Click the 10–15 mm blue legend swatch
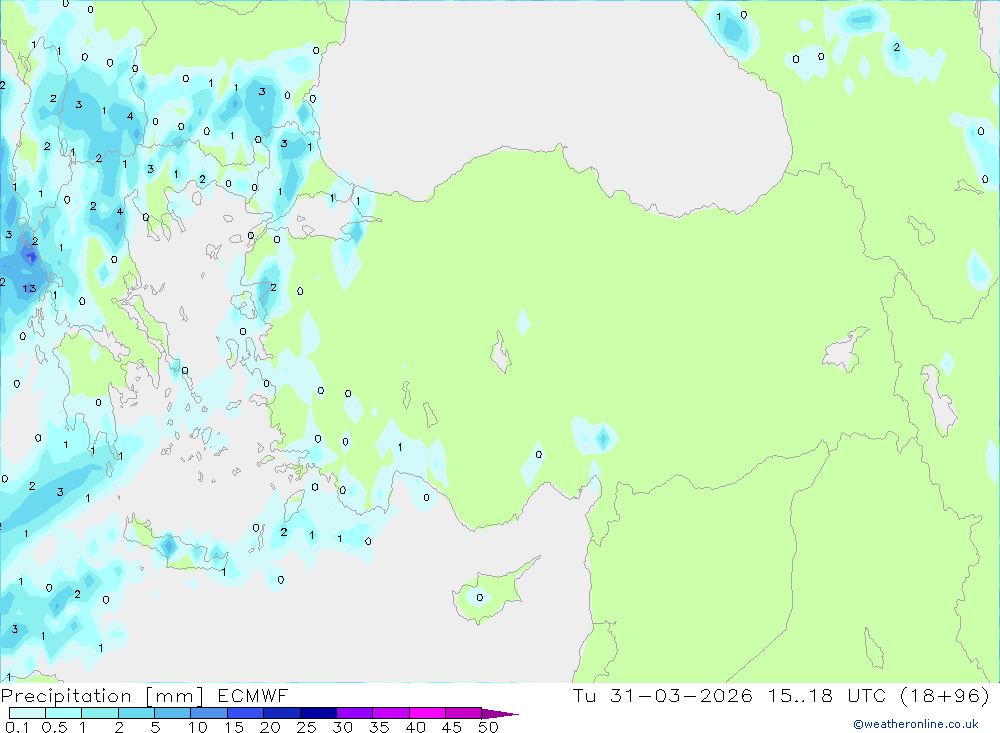1000x733 pixels. (x=209, y=713)
